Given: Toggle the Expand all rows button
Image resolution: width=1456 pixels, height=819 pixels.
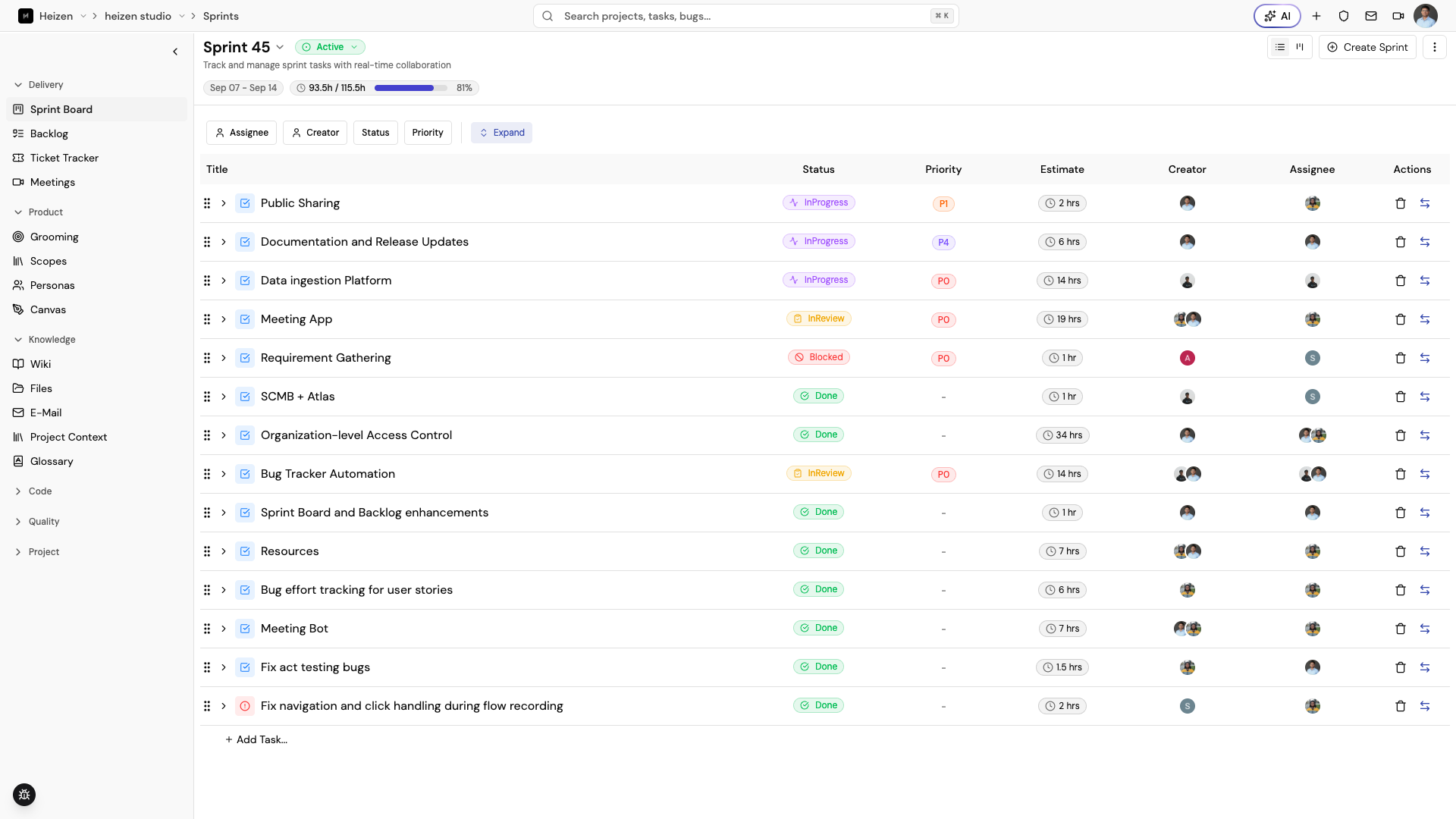Looking at the screenshot, I should coord(501,133).
